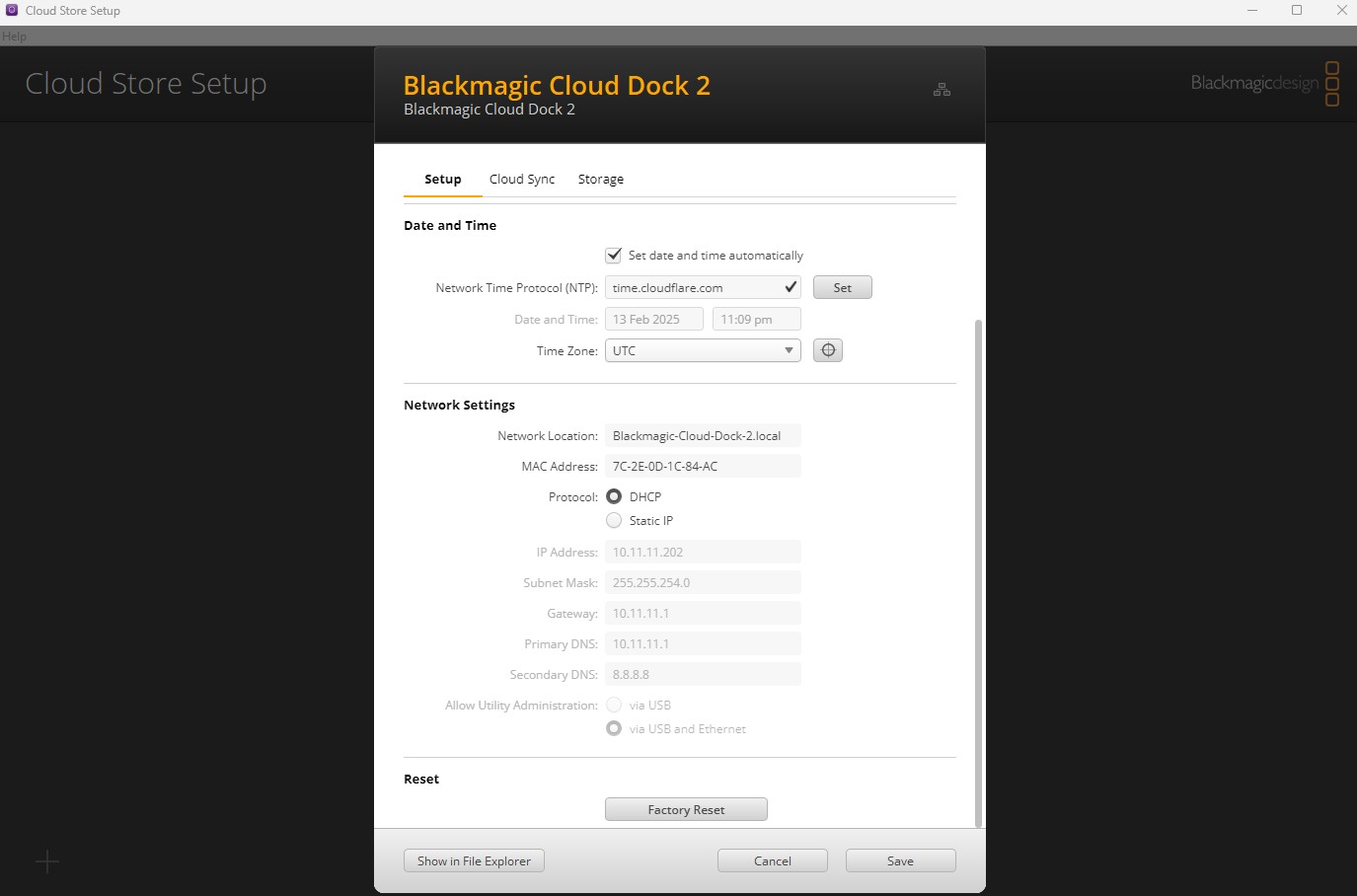Maximize the Cloud Store Setup window
This screenshot has height=896, width=1357.
coord(1297,10)
